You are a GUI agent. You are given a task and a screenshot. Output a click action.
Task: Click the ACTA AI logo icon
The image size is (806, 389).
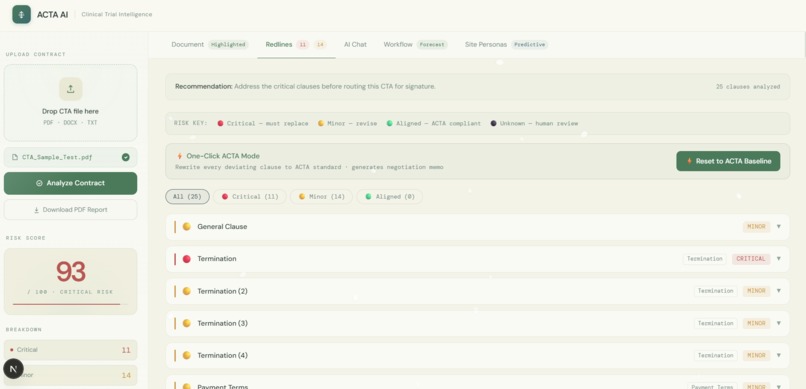[x=22, y=14]
